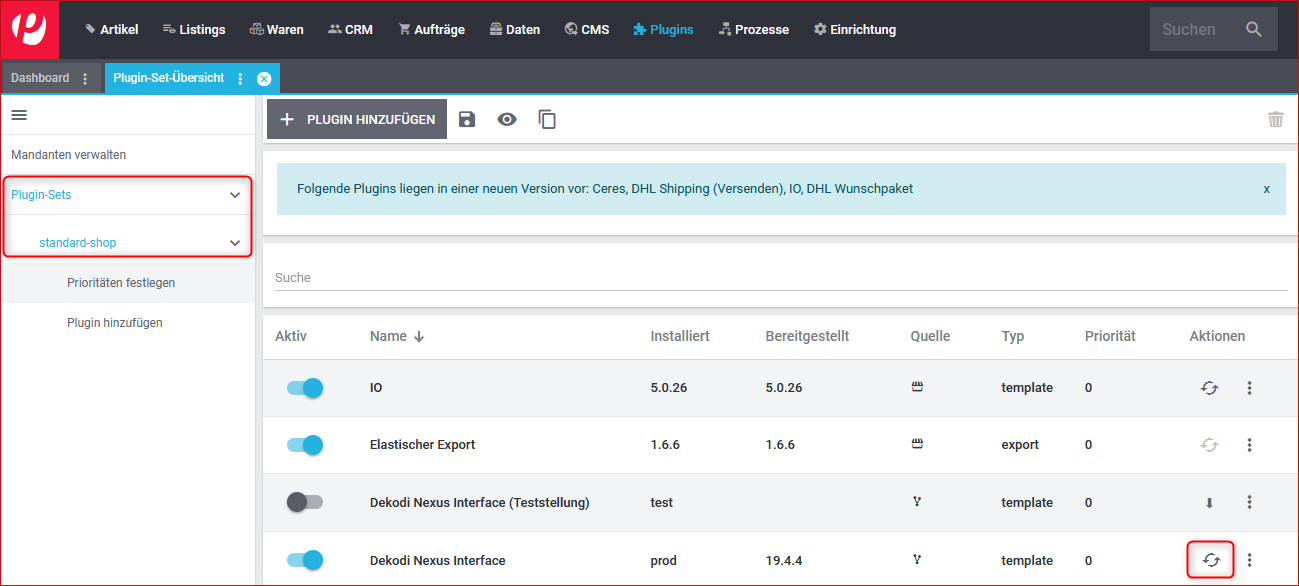Open the Prozesse menu
Image resolution: width=1299 pixels, height=586 pixels.
pos(753,30)
